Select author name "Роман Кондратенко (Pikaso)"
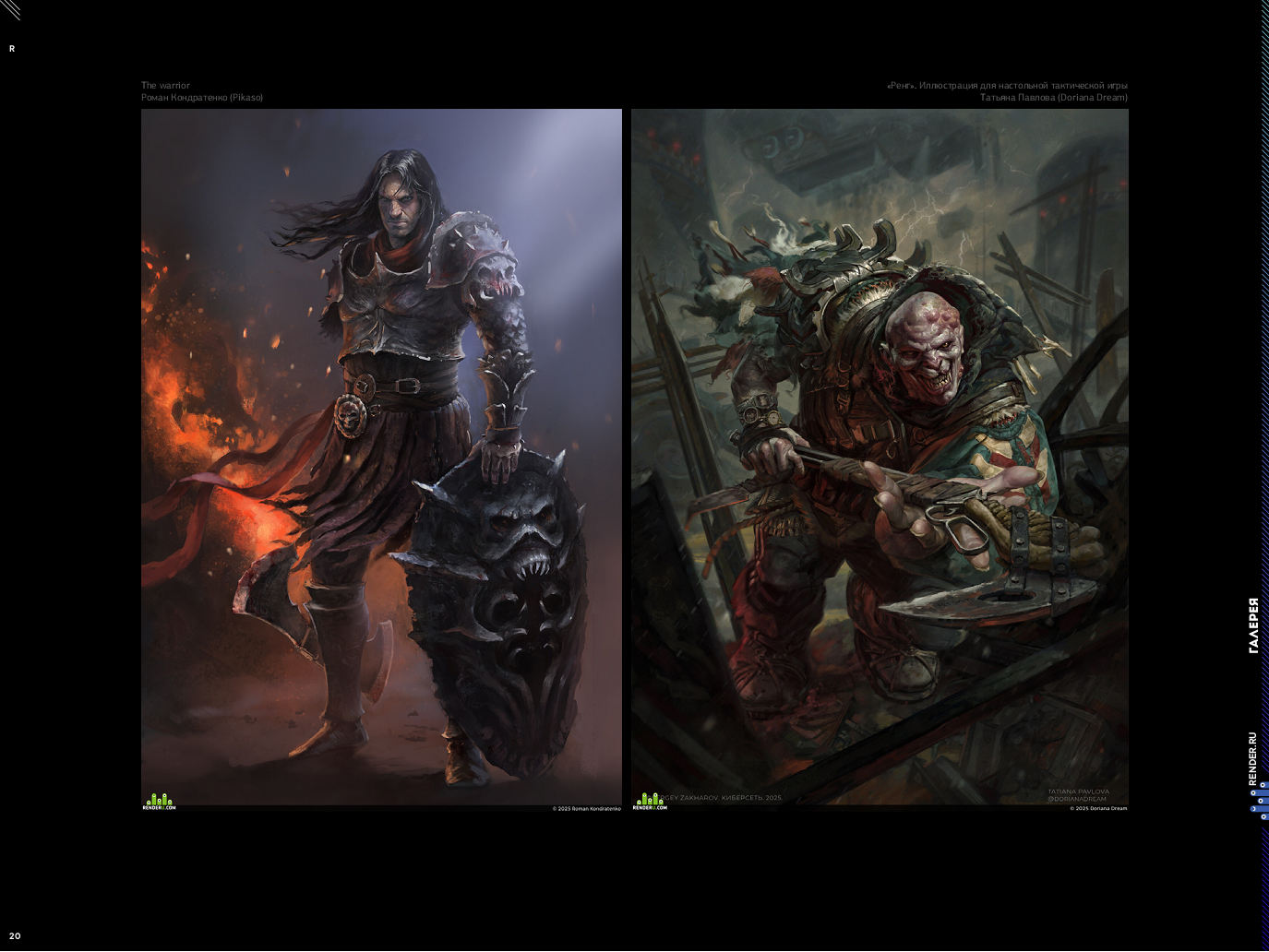Viewport: 1269px width, 952px height. point(202,98)
